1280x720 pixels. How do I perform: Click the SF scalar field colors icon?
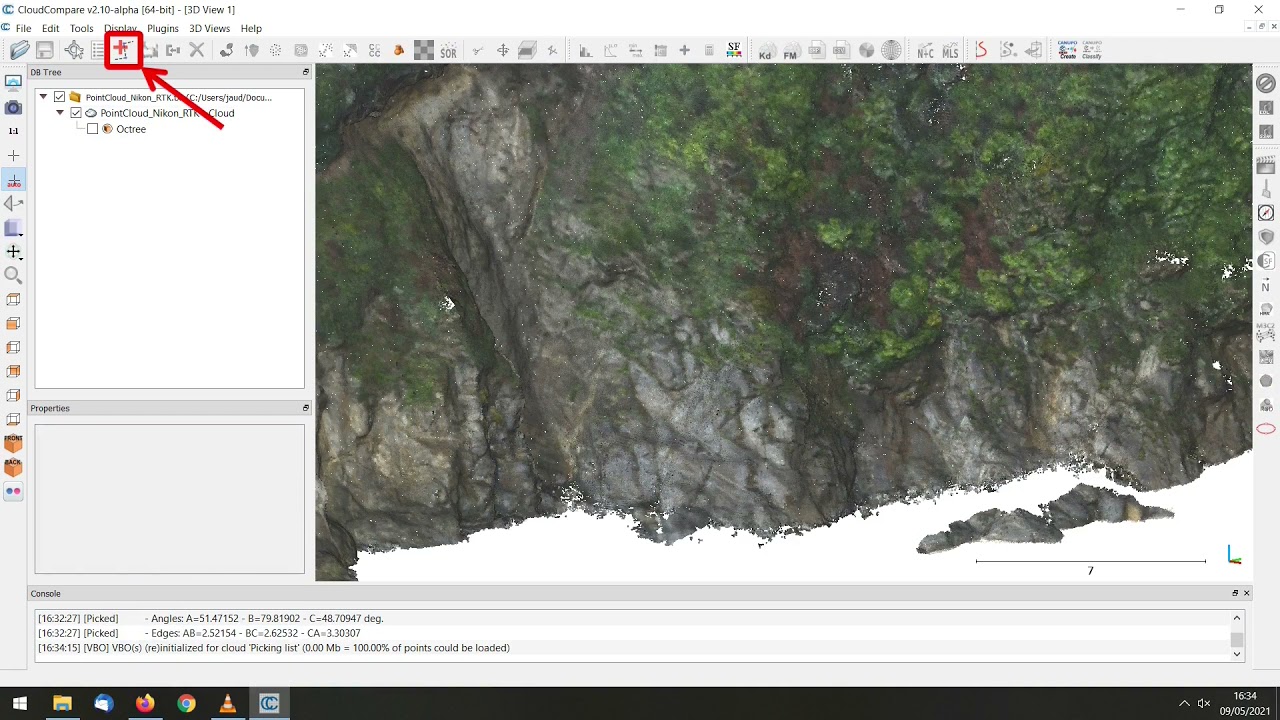click(734, 50)
